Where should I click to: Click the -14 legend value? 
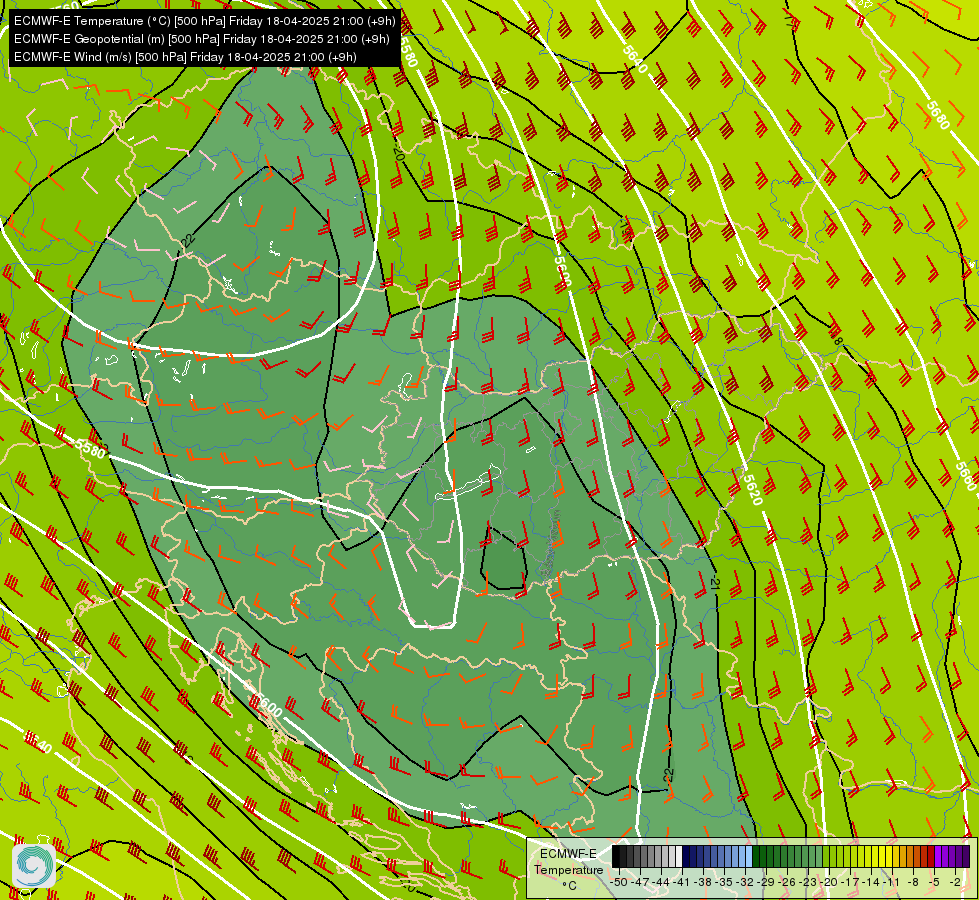click(871, 883)
